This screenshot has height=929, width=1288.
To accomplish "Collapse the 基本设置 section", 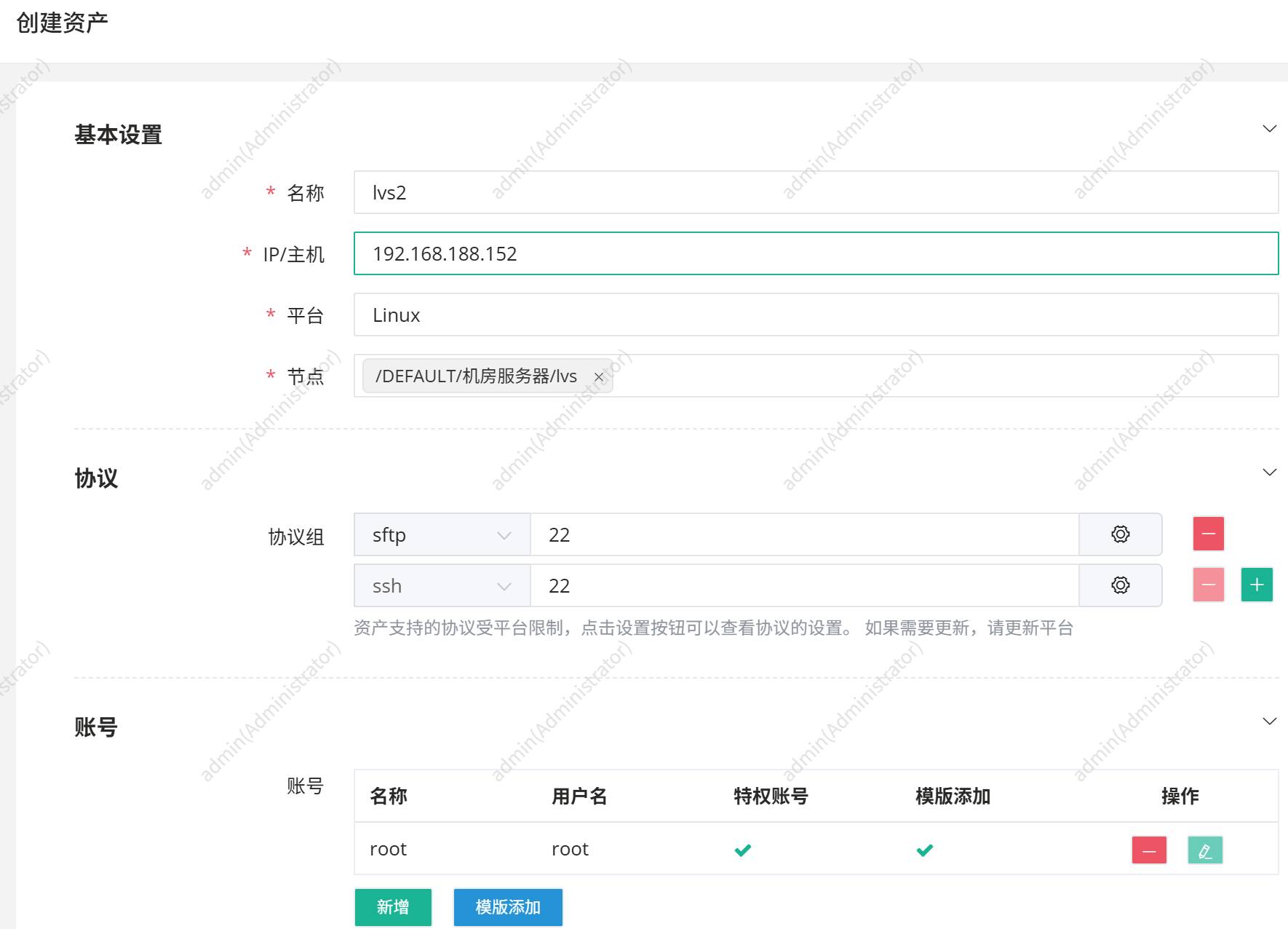I will pyautogui.click(x=1269, y=129).
